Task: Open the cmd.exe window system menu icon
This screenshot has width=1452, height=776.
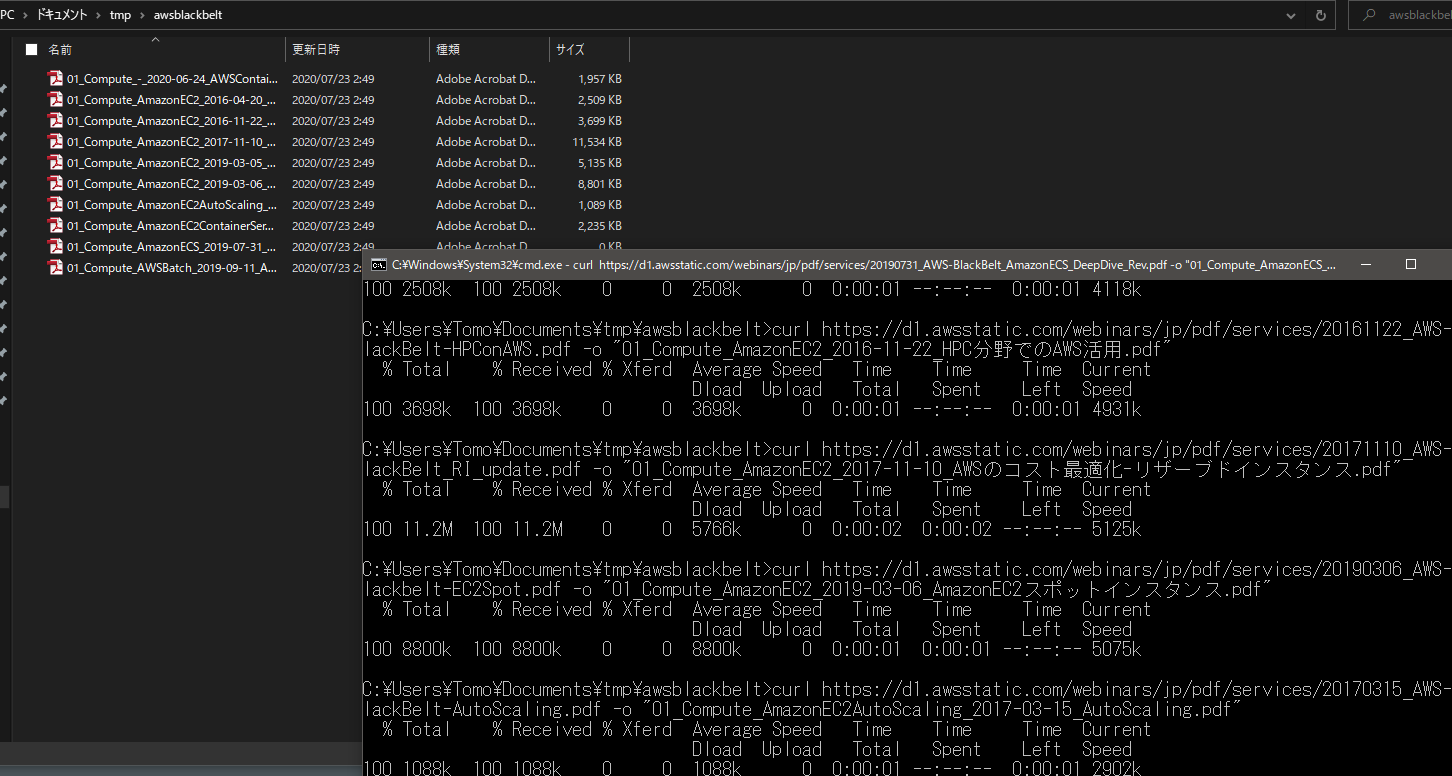Action: [x=379, y=264]
